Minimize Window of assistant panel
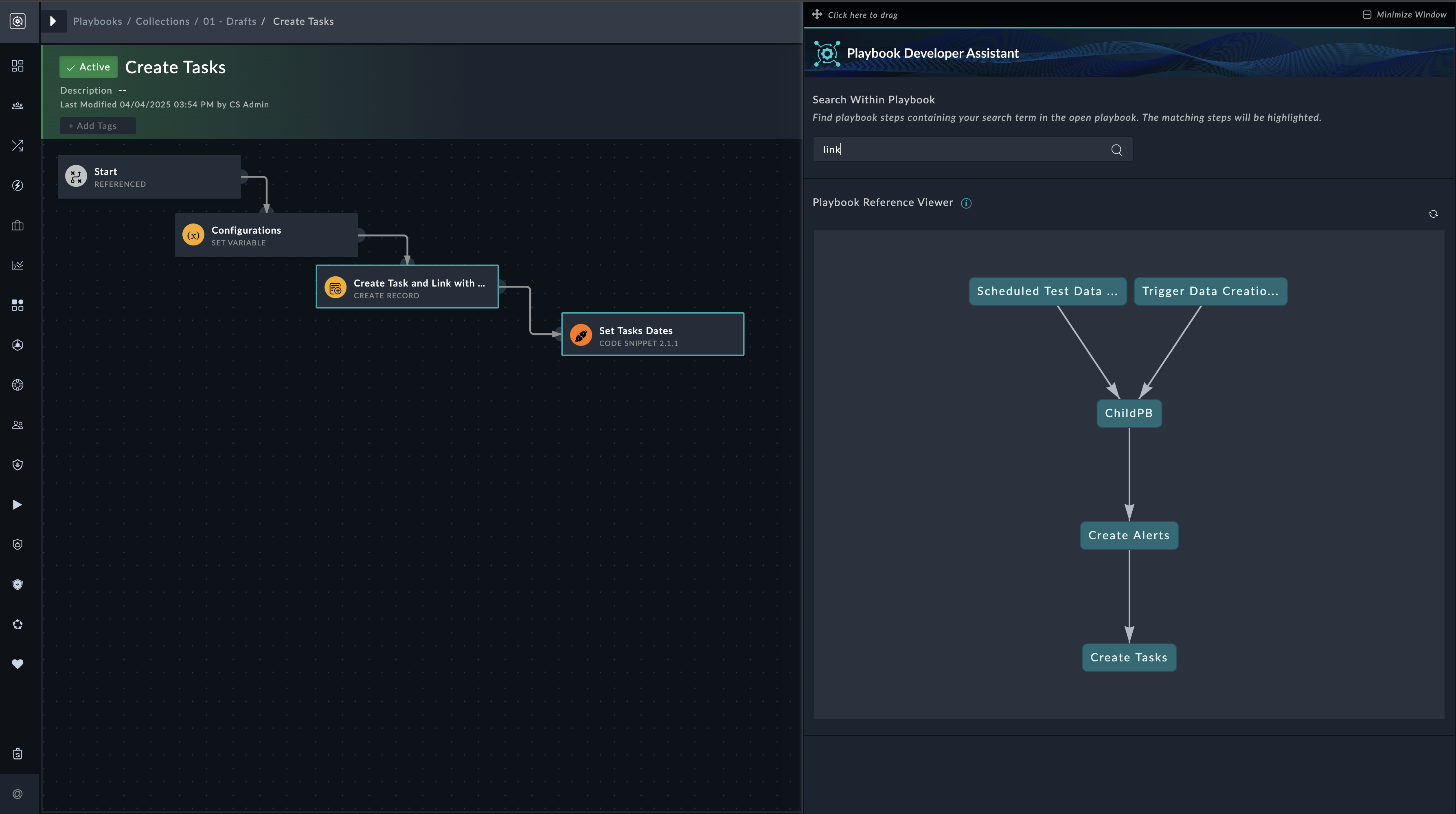Viewport: 1456px width, 814px height. 1405,15
